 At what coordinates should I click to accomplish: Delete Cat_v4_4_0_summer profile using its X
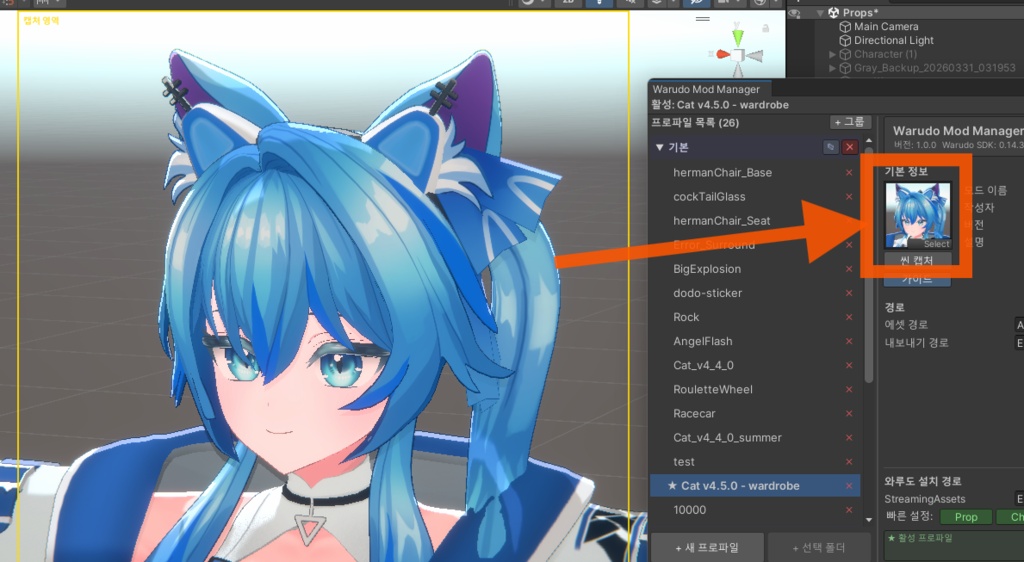[849, 438]
